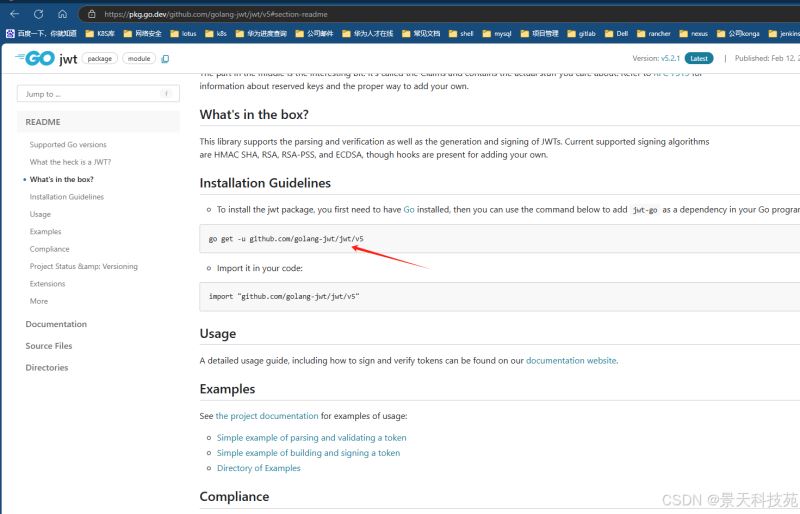Go back to the previous page
Screen dimensions: 800x514
(14, 14)
